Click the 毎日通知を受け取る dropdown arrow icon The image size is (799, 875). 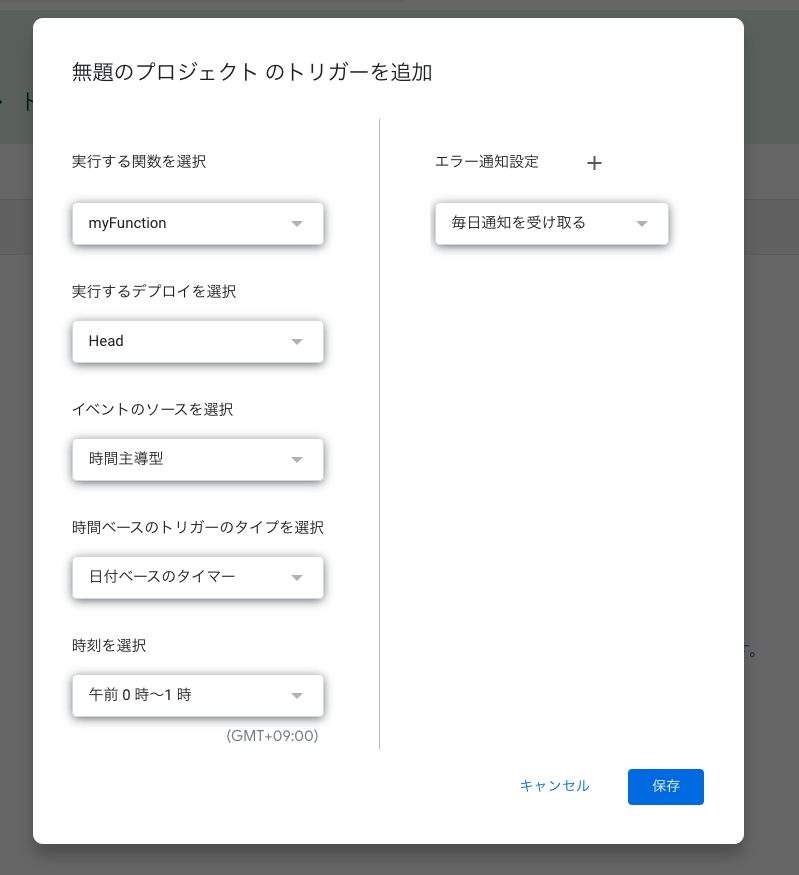pos(641,223)
